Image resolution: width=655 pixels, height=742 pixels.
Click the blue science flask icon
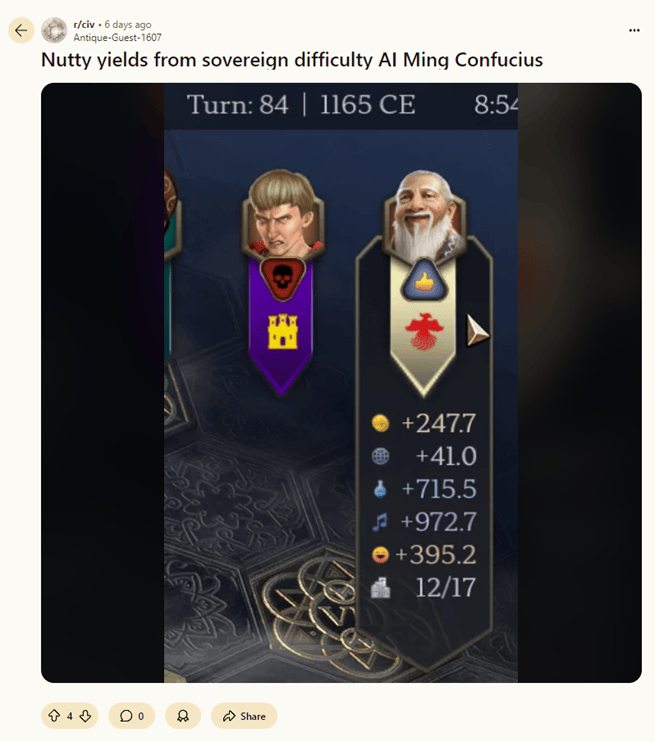380,489
